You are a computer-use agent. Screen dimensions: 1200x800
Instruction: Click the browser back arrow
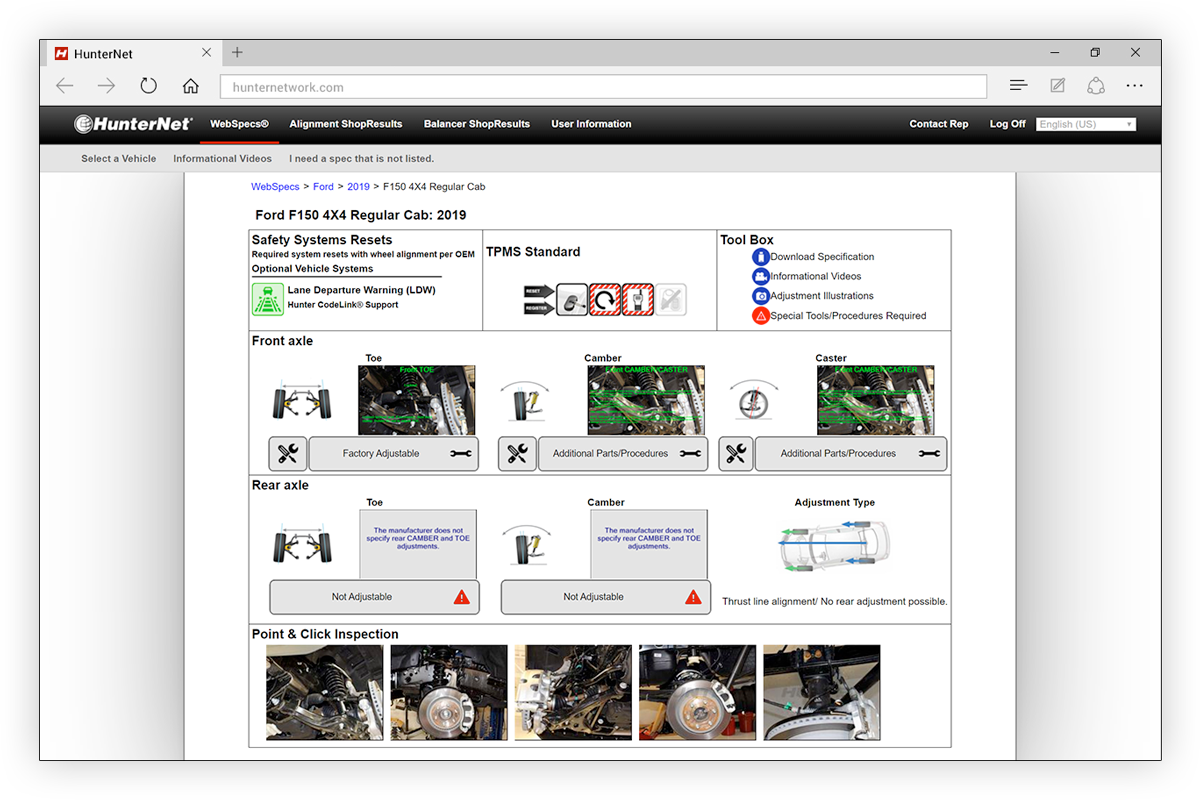coord(65,86)
